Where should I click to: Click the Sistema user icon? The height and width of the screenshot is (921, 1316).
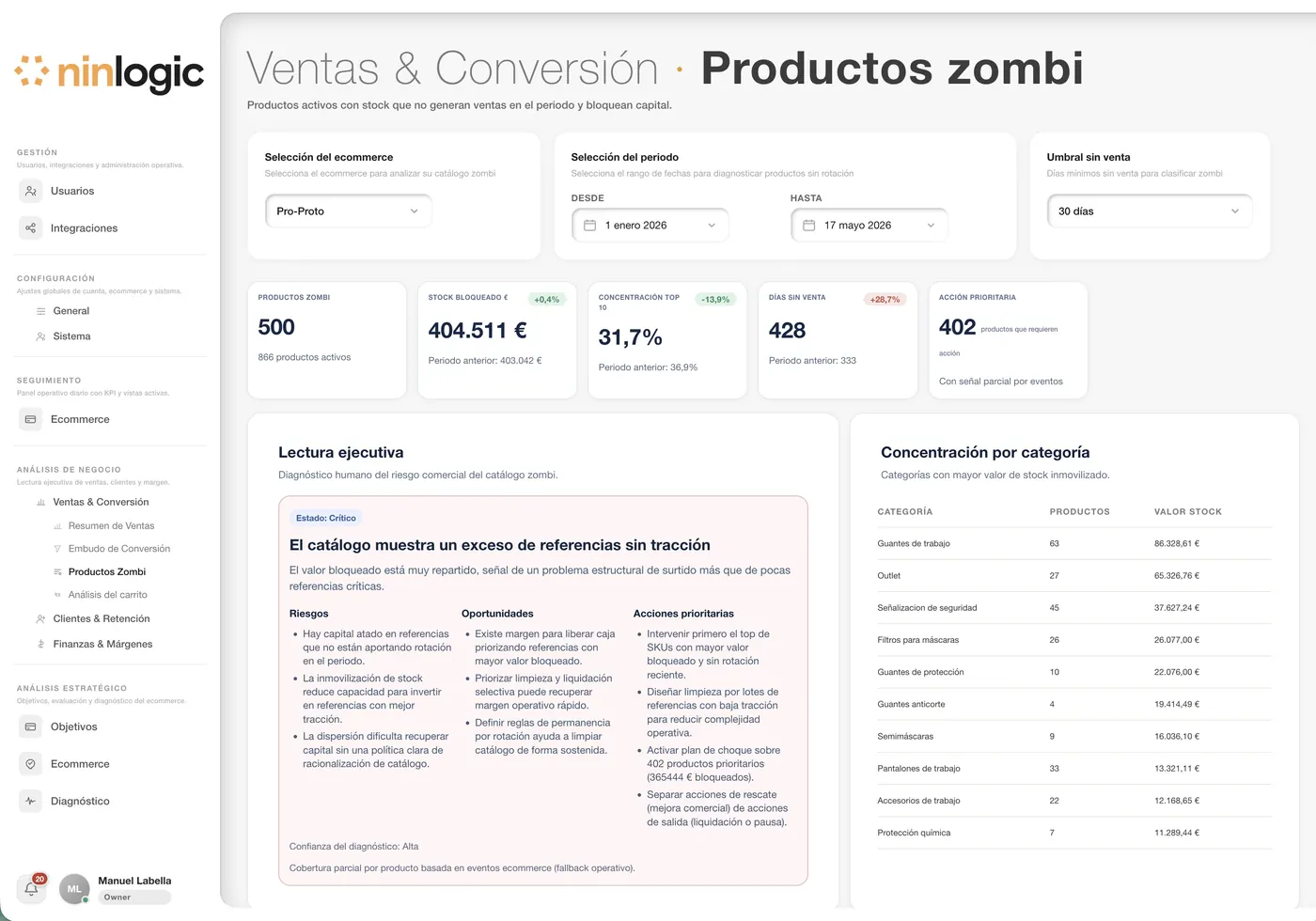point(40,336)
